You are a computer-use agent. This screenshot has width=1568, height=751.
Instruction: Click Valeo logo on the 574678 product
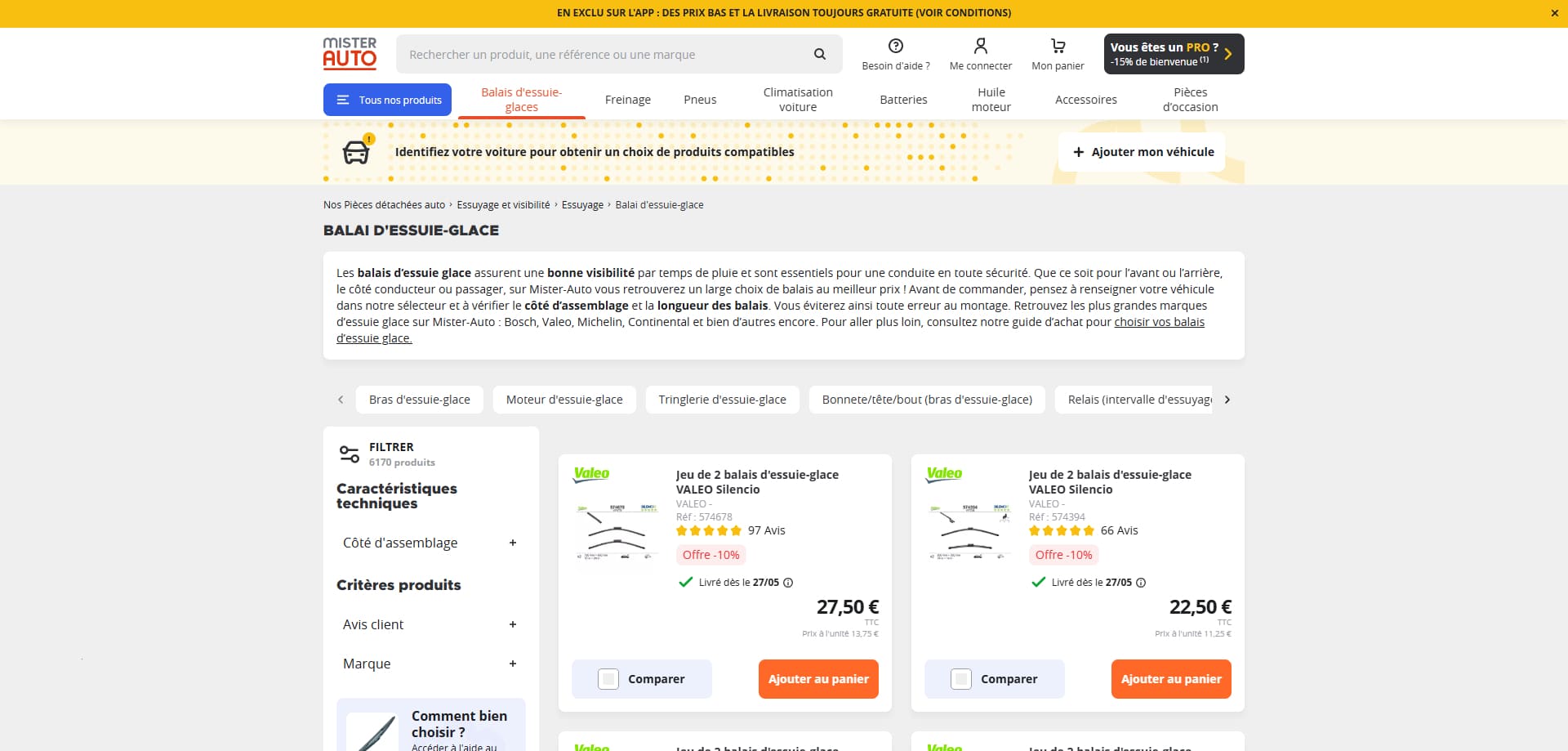[591, 474]
